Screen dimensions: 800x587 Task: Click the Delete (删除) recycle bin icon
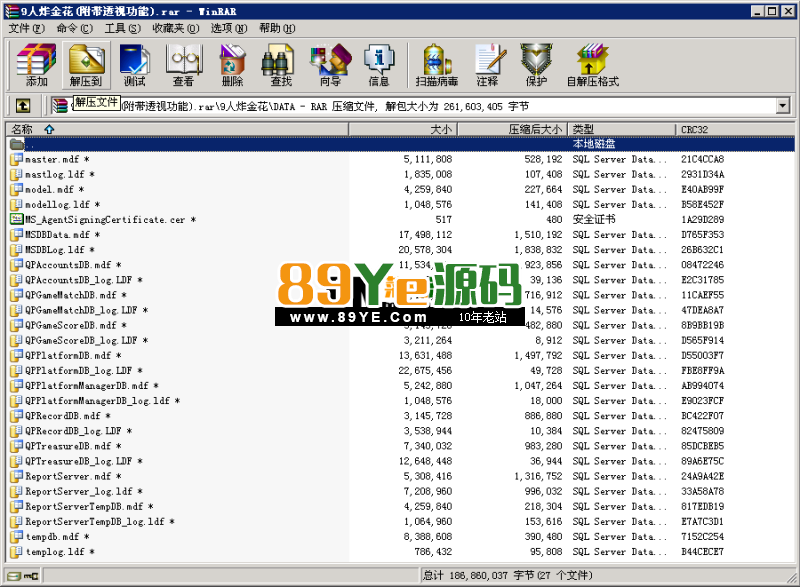click(232, 65)
